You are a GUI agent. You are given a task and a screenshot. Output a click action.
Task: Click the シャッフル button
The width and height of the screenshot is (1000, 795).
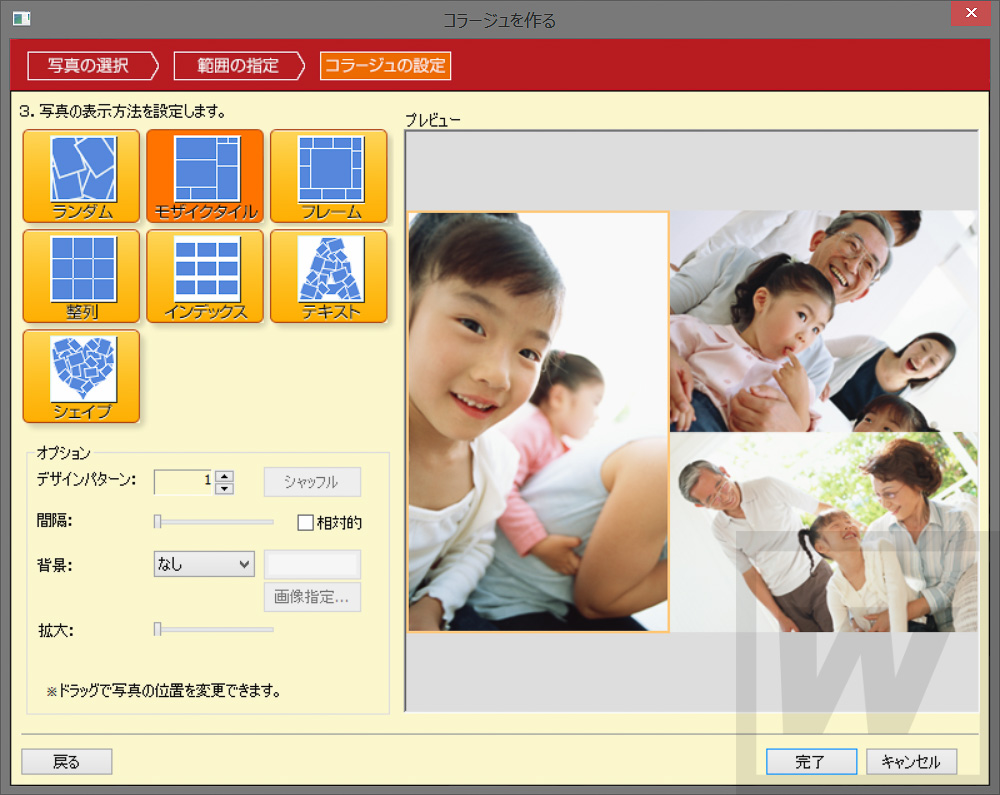click(x=312, y=482)
